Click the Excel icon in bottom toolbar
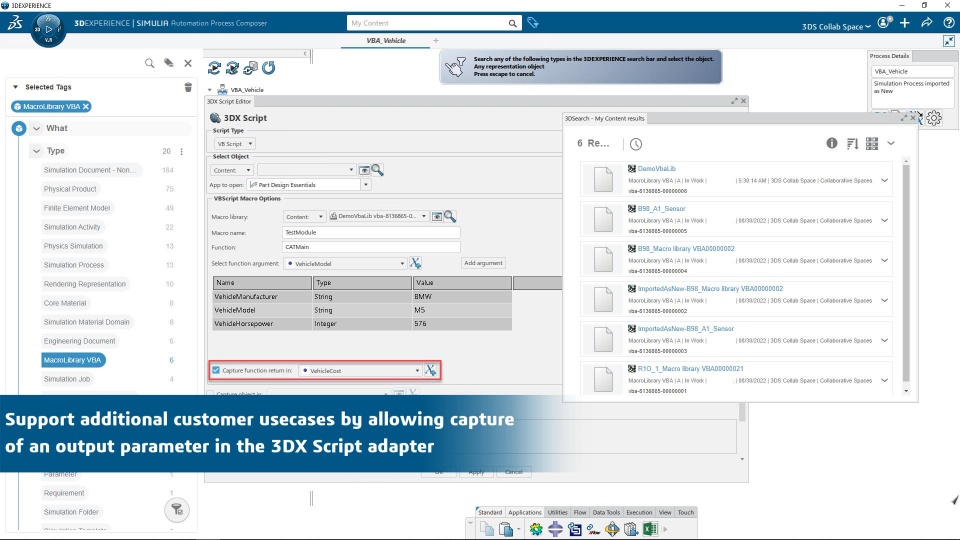 pos(650,528)
